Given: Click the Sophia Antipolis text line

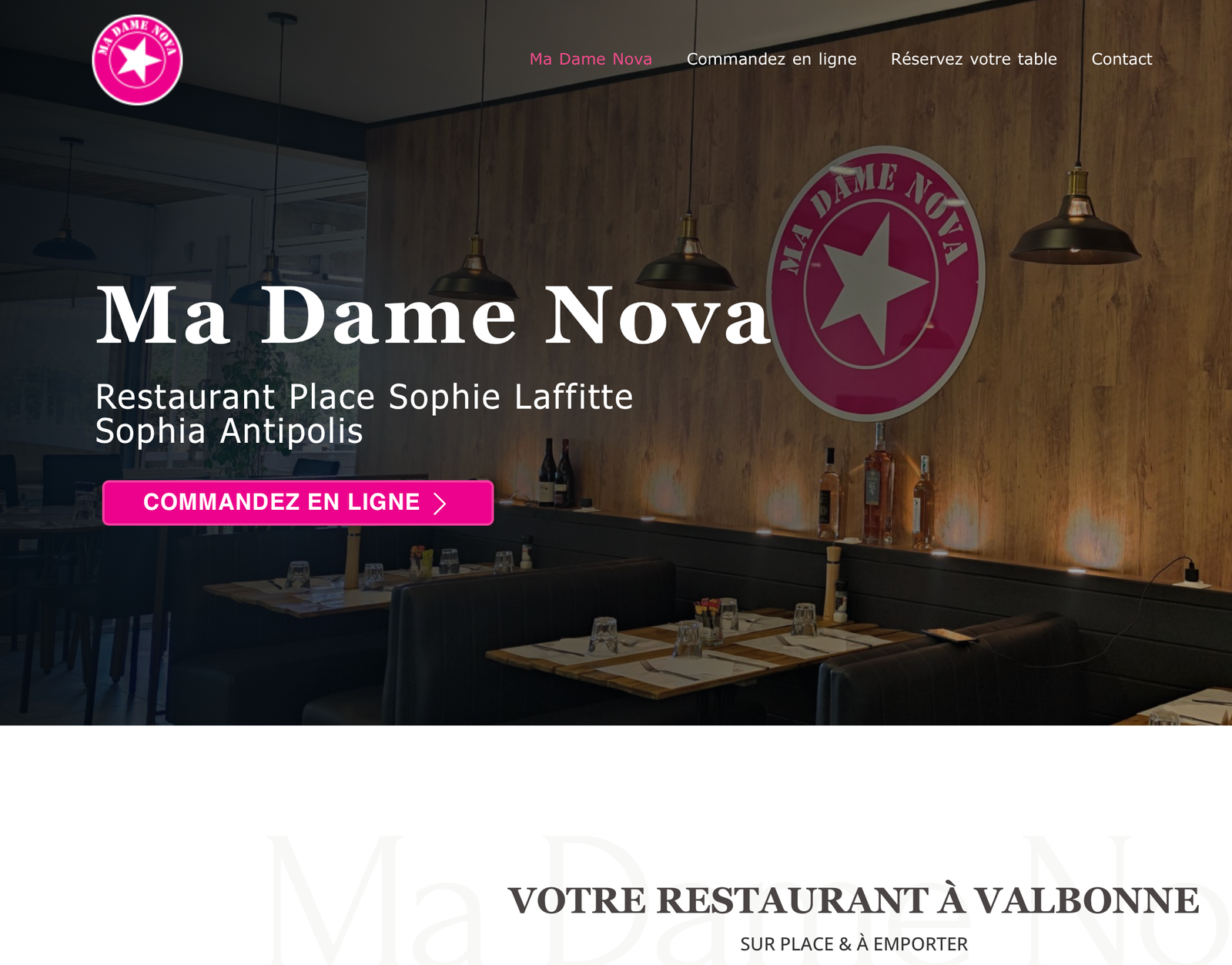Looking at the screenshot, I should (x=229, y=431).
